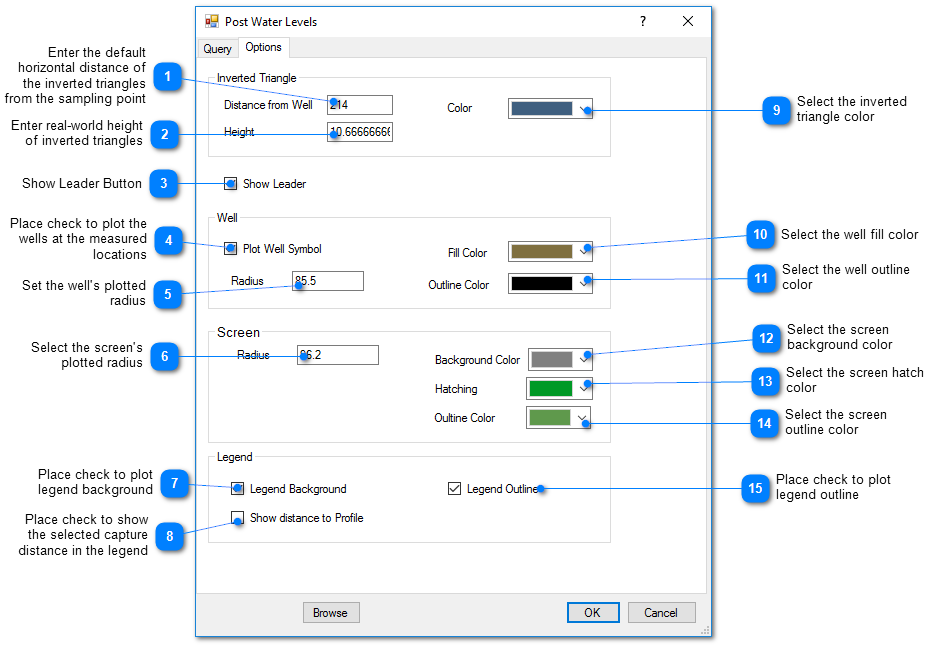Toggle the Show Leader checkbox
Image resolution: width=932 pixels, height=647 pixels.
231,184
